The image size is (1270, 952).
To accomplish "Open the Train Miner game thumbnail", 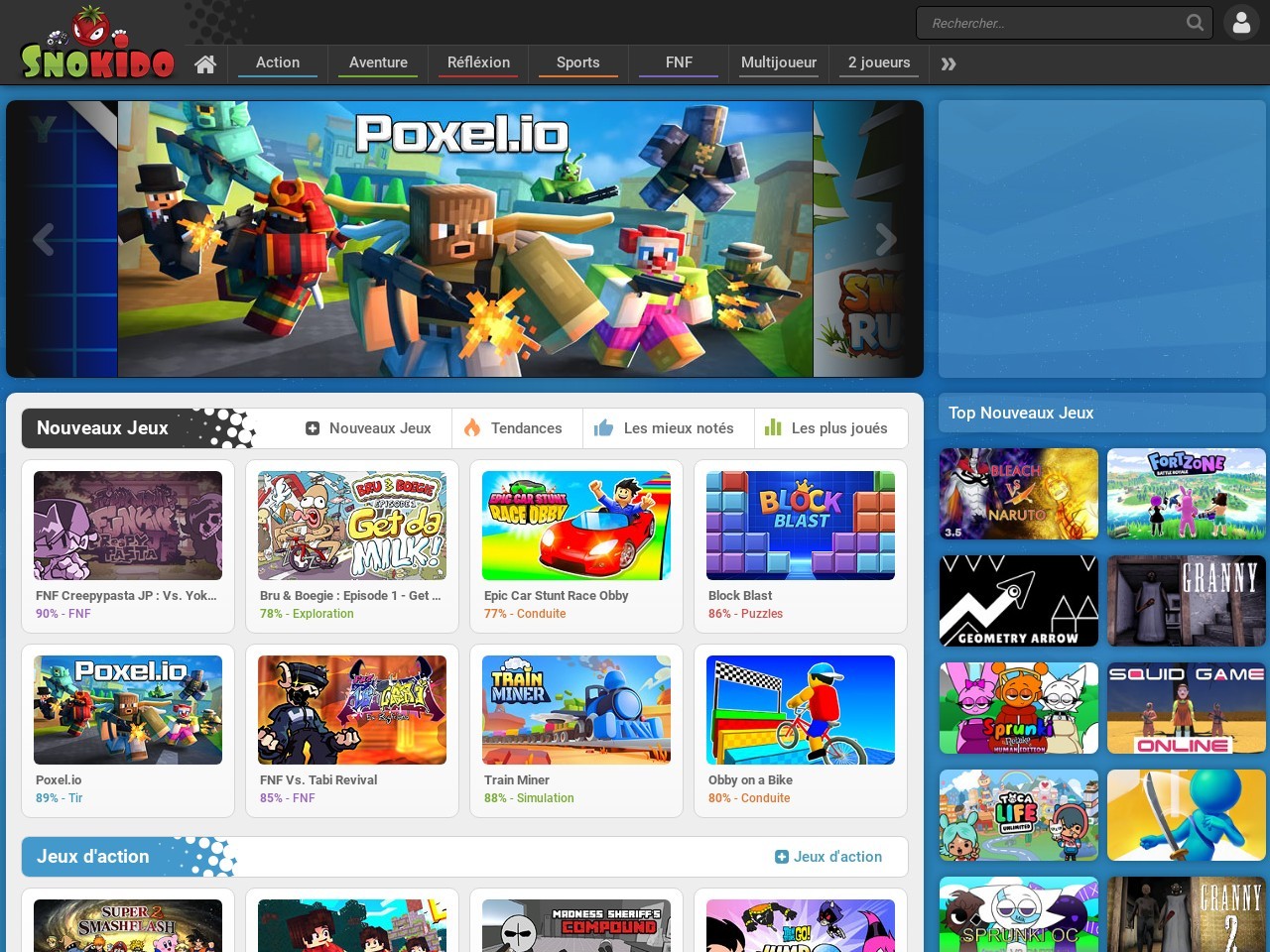I will click(576, 710).
